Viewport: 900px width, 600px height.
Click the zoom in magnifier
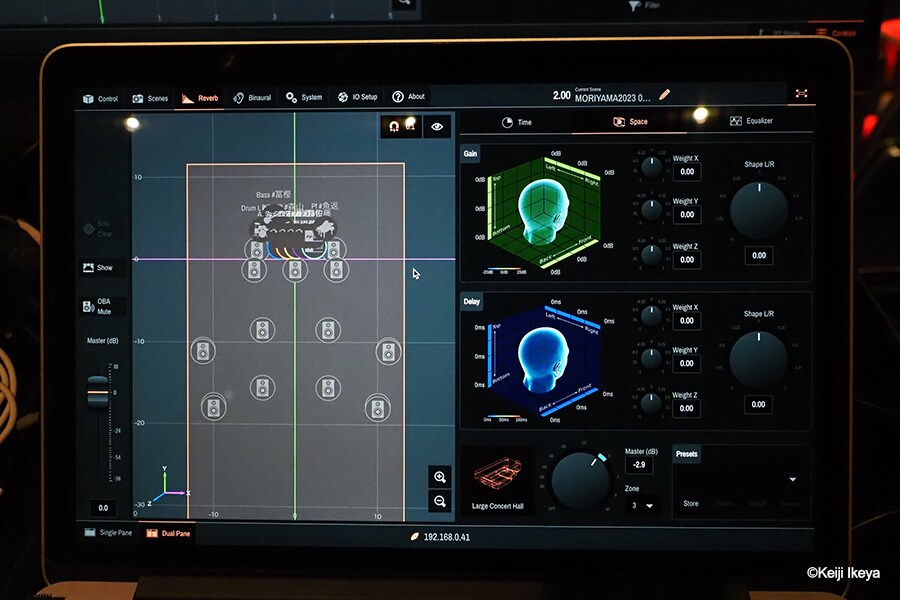click(x=439, y=477)
